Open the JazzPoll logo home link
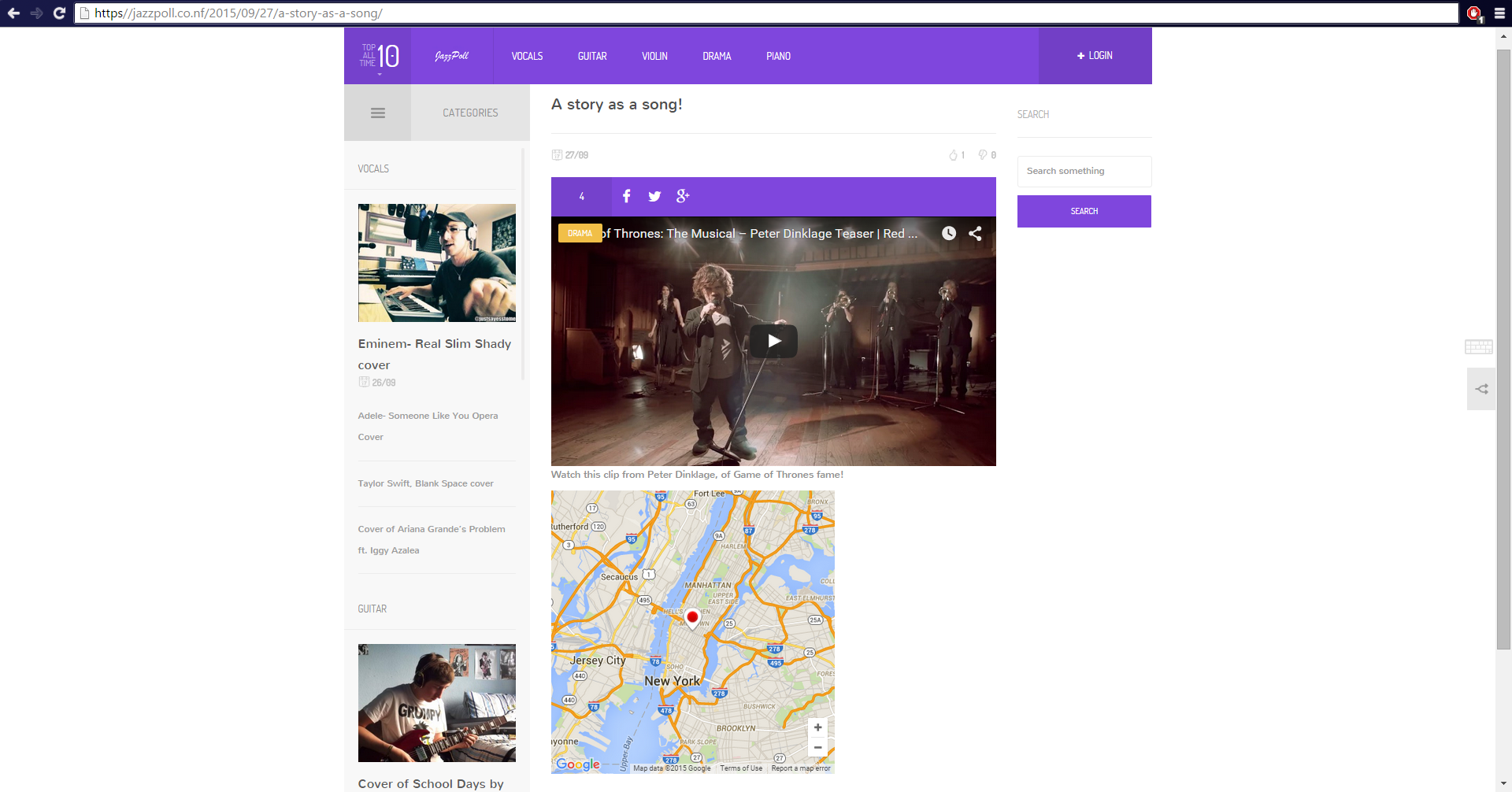This screenshot has width=1512, height=792. coord(452,56)
